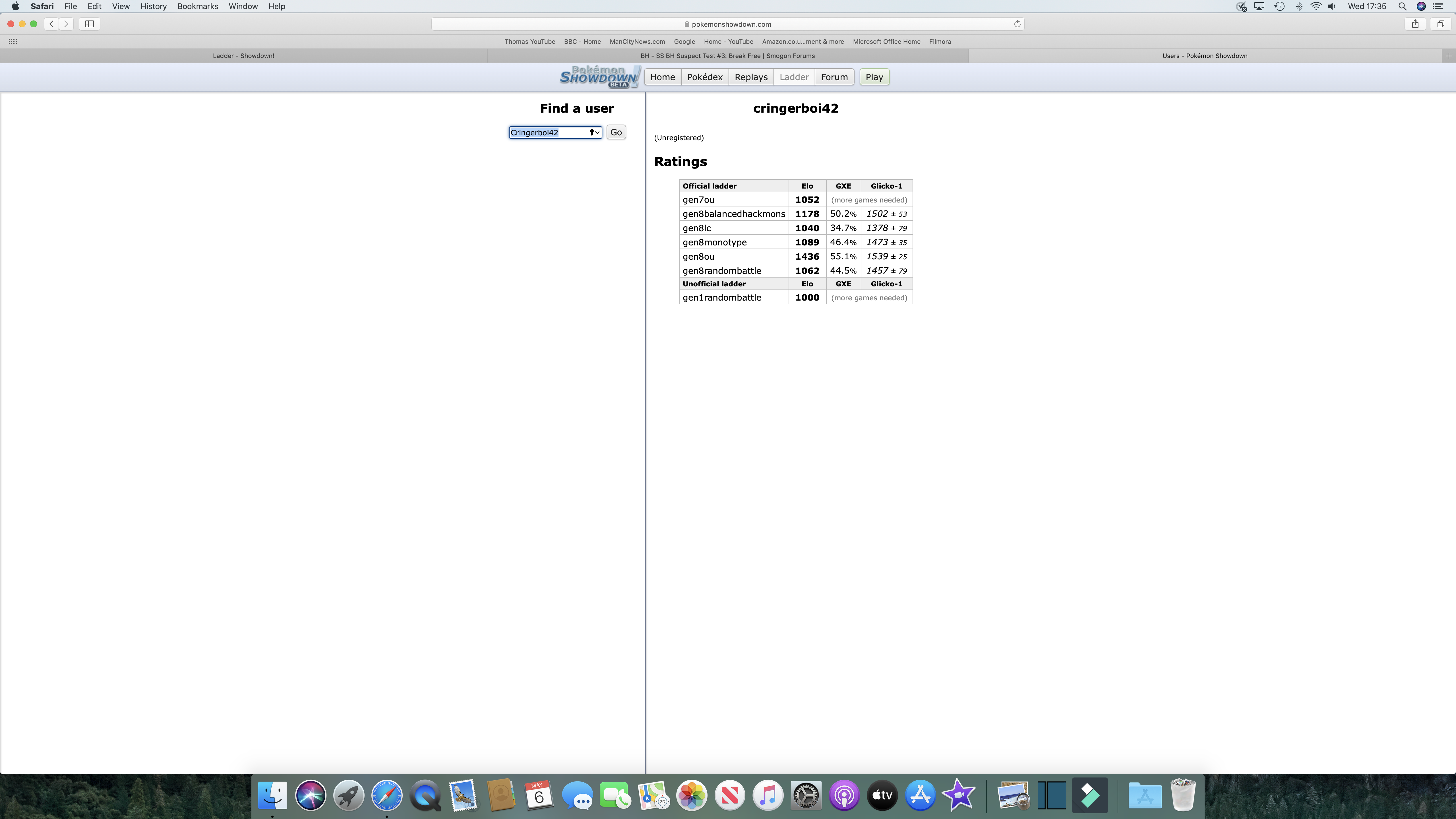The image size is (1456, 819).
Task: Open the ManCityNews.com bookmark
Action: pyautogui.click(x=637, y=41)
